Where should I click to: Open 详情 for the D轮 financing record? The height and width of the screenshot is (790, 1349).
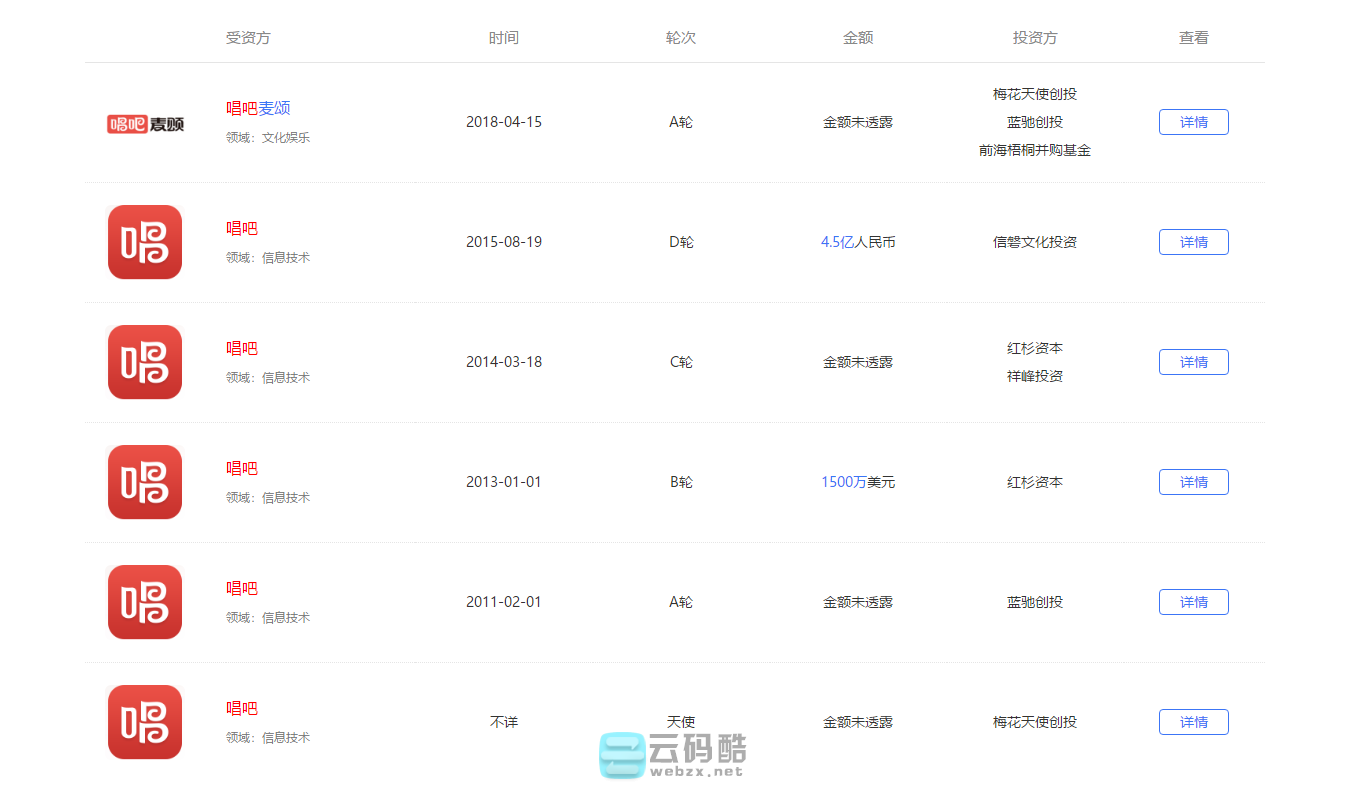1193,241
